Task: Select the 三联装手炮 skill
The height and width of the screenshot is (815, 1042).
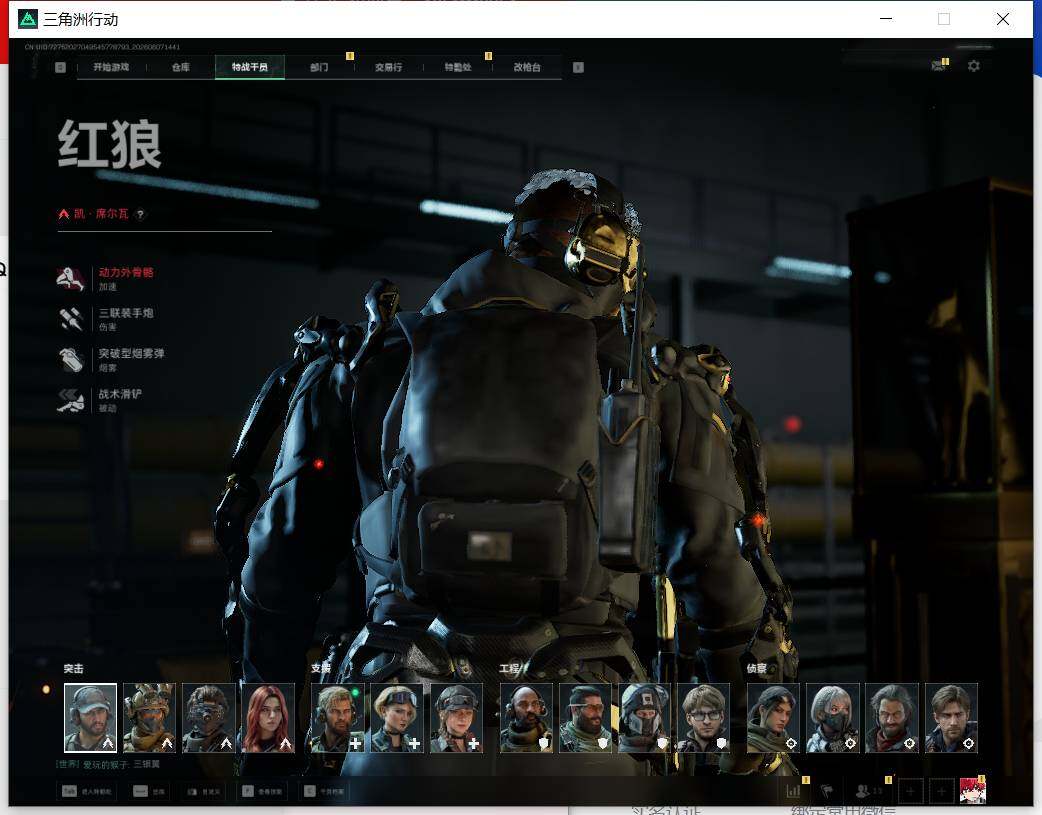Action: pos(106,319)
